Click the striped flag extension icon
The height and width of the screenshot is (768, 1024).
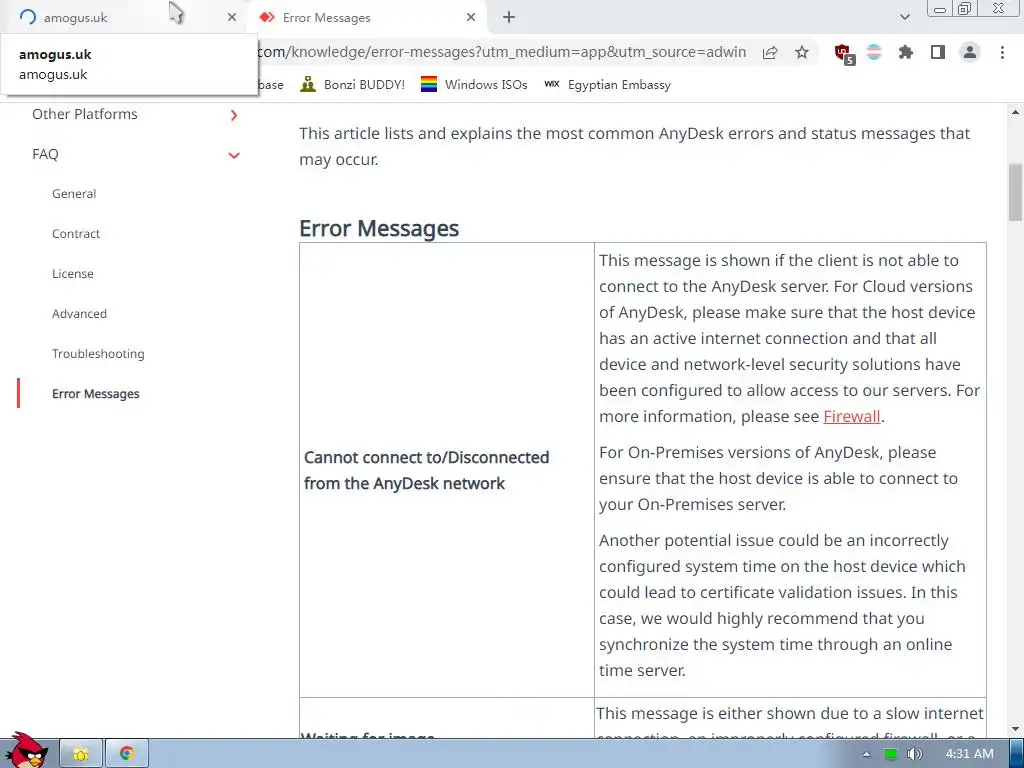point(874,52)
